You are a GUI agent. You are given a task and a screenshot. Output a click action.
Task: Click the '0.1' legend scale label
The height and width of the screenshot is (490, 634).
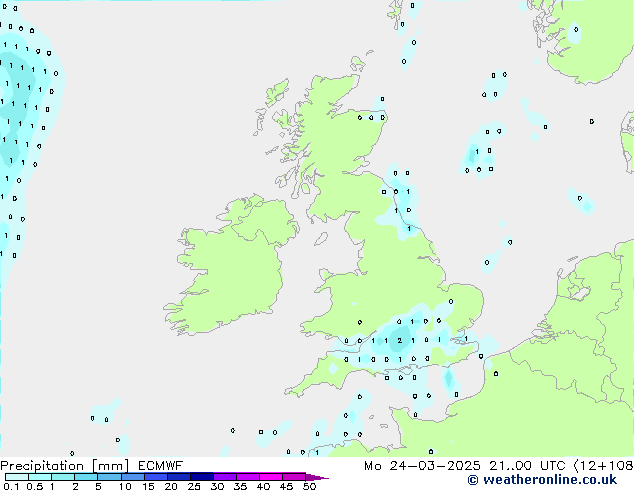pos(11,486)
